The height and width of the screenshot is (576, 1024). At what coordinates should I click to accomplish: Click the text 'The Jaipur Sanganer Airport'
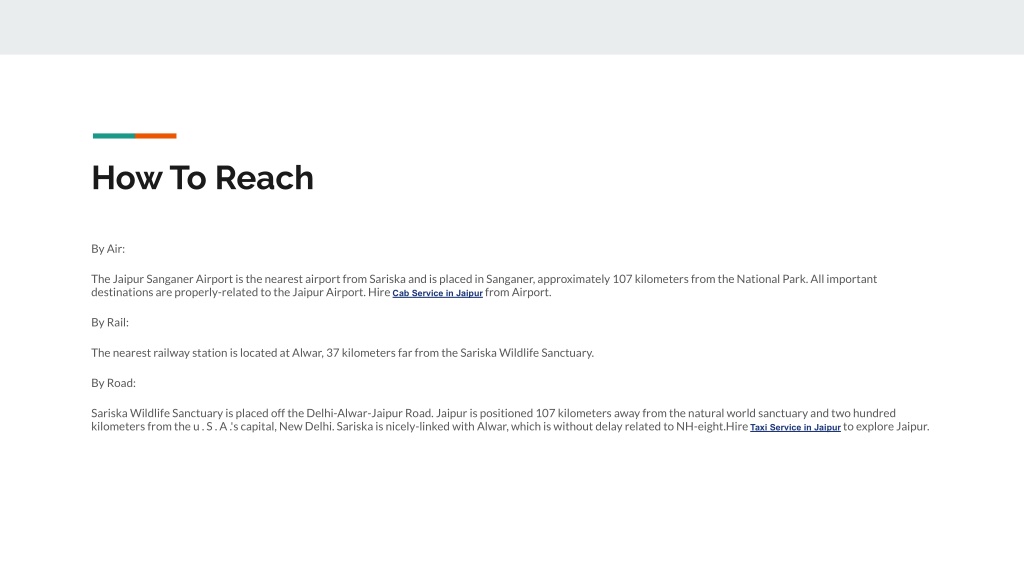point(162,279)
